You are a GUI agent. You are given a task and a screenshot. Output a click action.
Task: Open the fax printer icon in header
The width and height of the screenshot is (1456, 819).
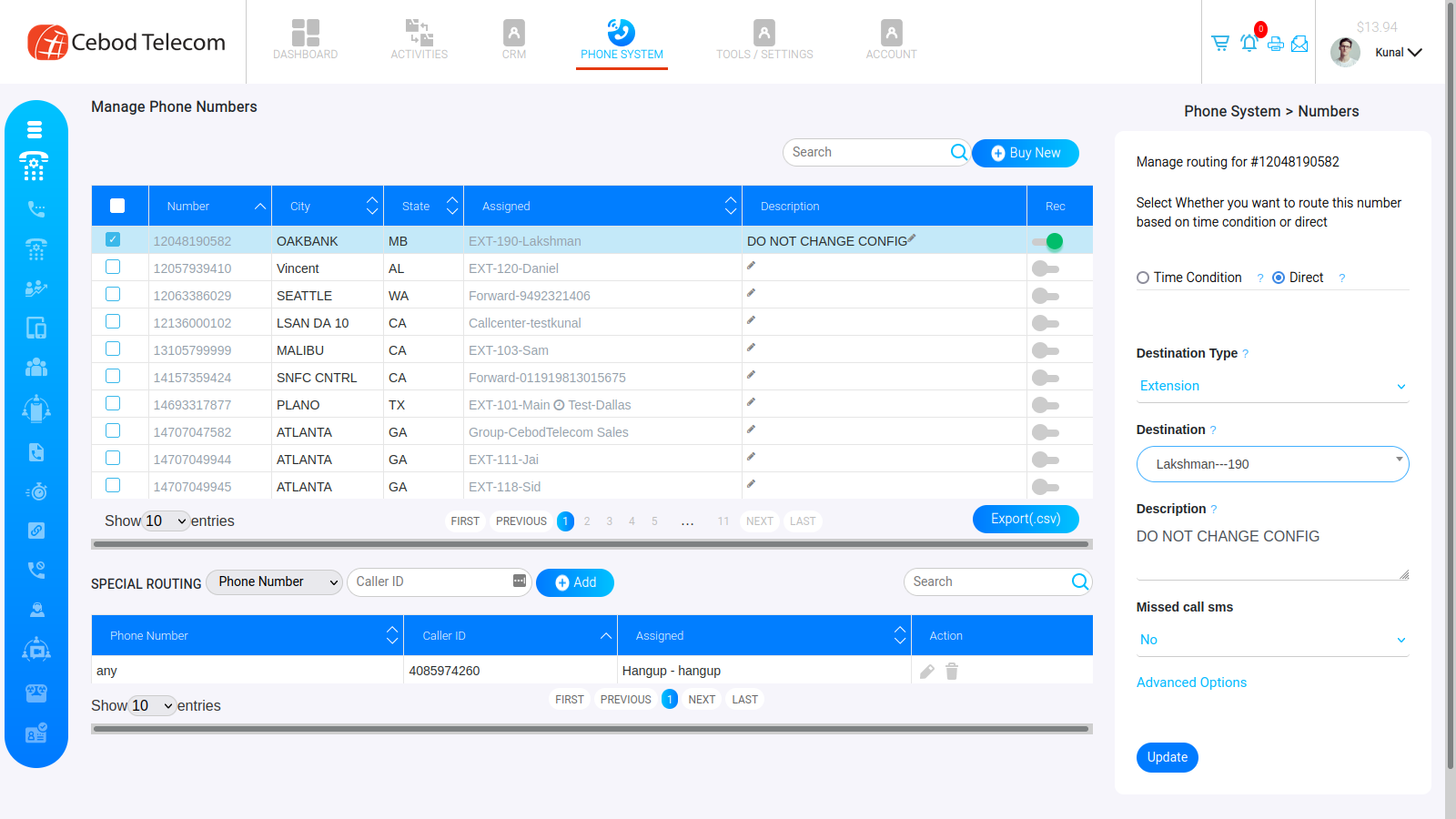pyautogui.click(x=1275, y=43)
